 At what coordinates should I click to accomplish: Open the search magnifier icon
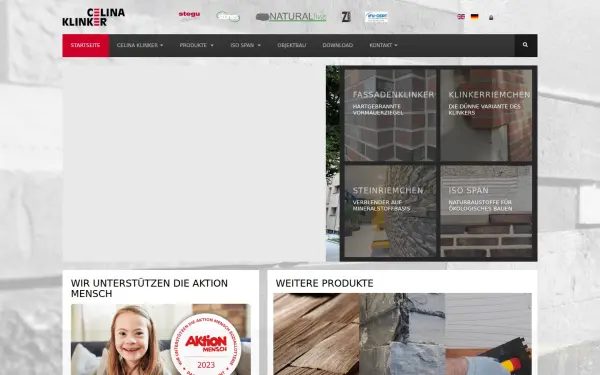525,45
